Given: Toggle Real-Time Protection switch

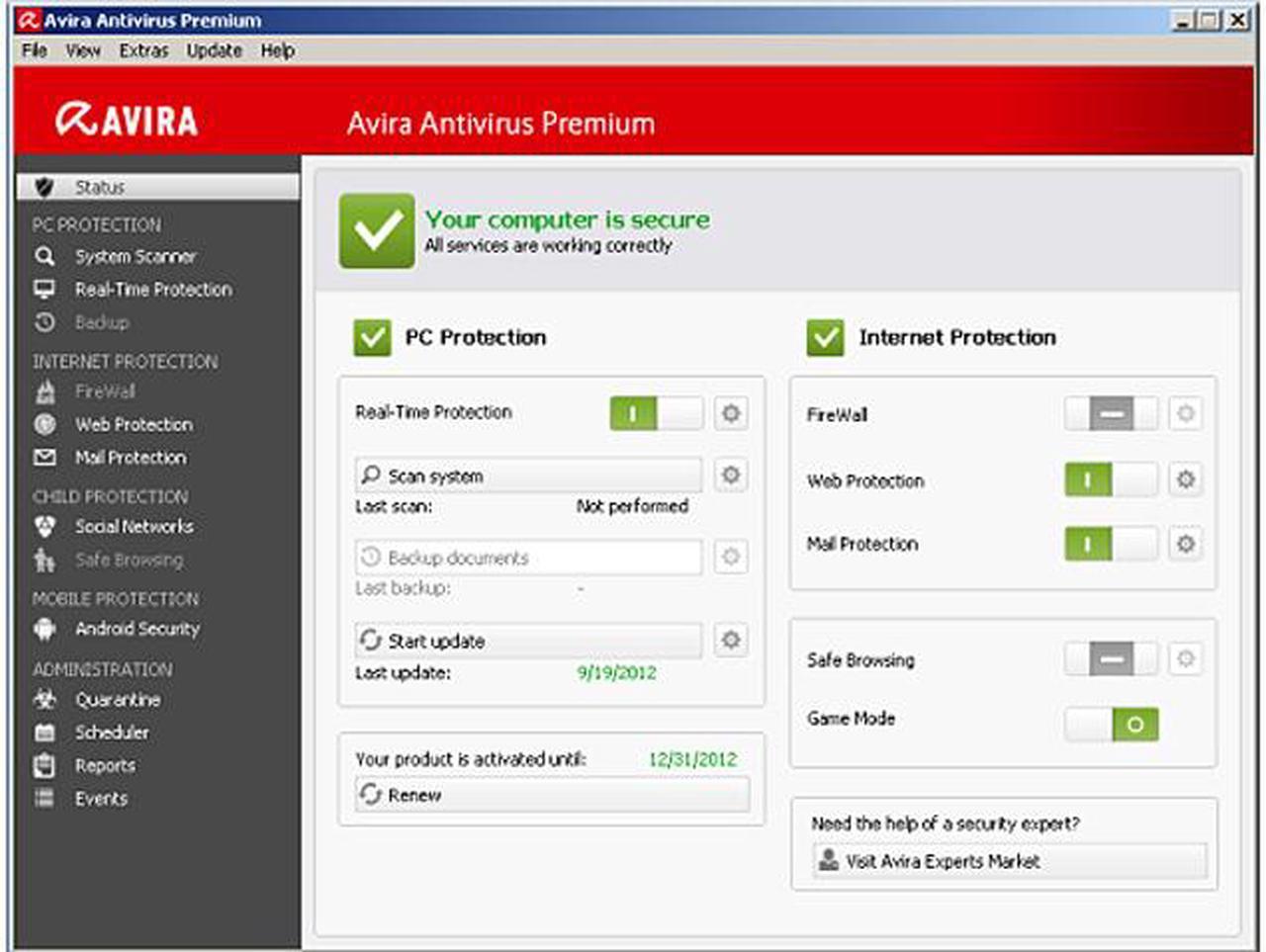Looking at the screenshot, I should [656, 413].
